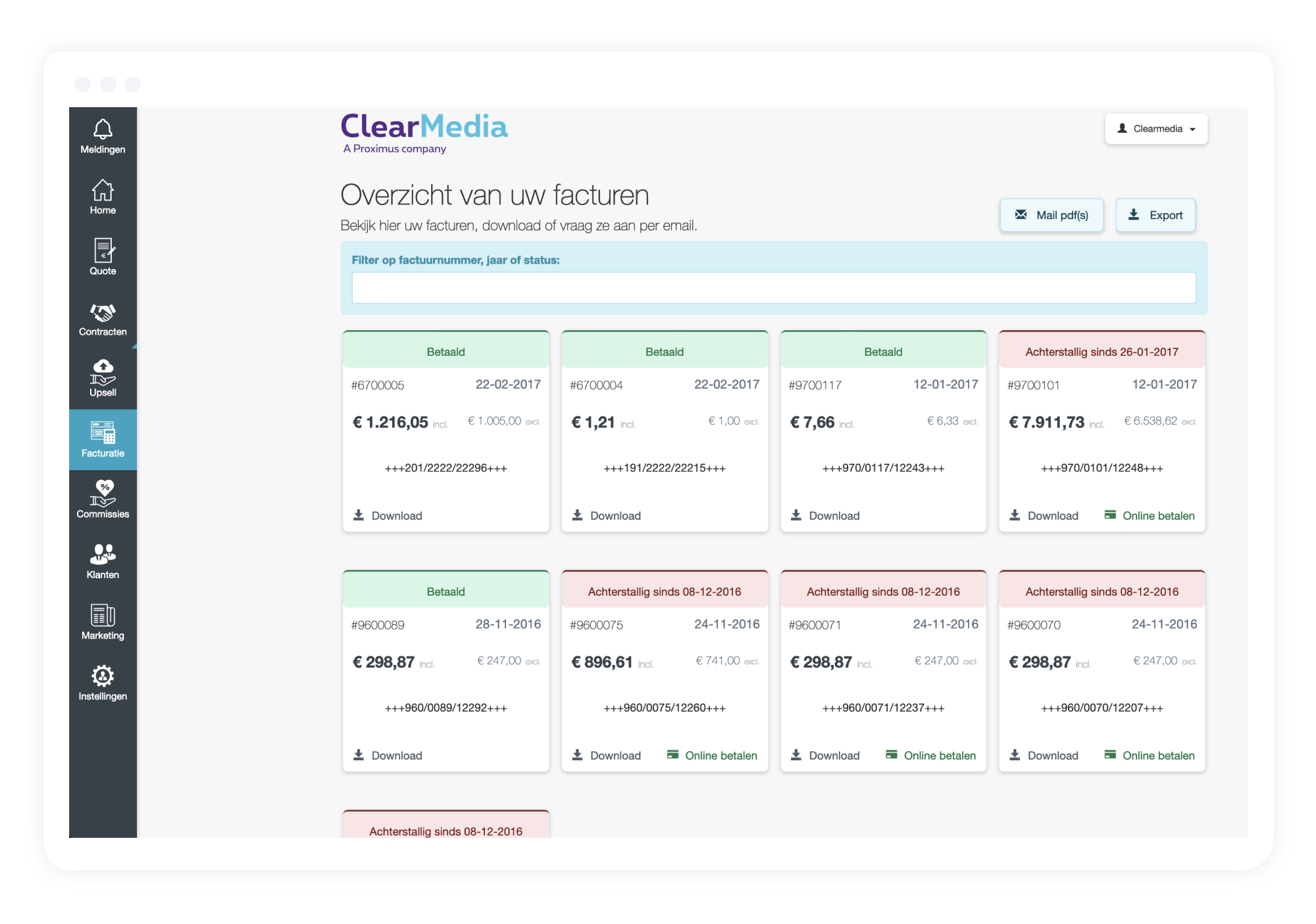The image size is (1316, 924).
Task: Click reference +++970/0101/12248+++
Action: pos(1102,468)
